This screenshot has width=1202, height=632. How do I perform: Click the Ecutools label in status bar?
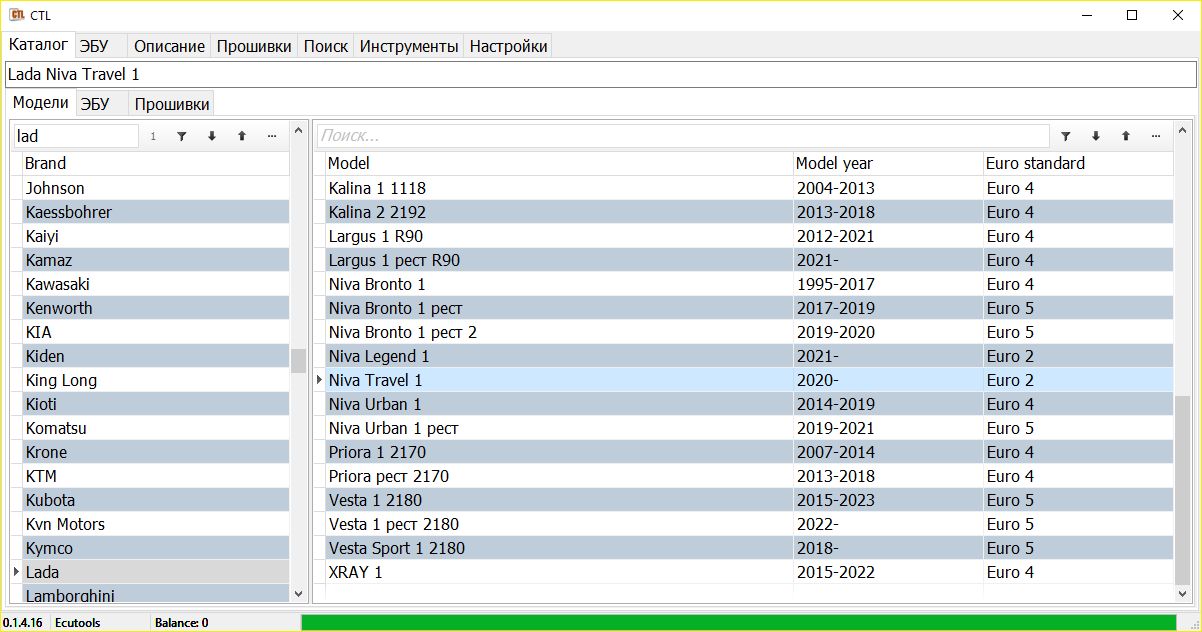click(x=77, y=623)
